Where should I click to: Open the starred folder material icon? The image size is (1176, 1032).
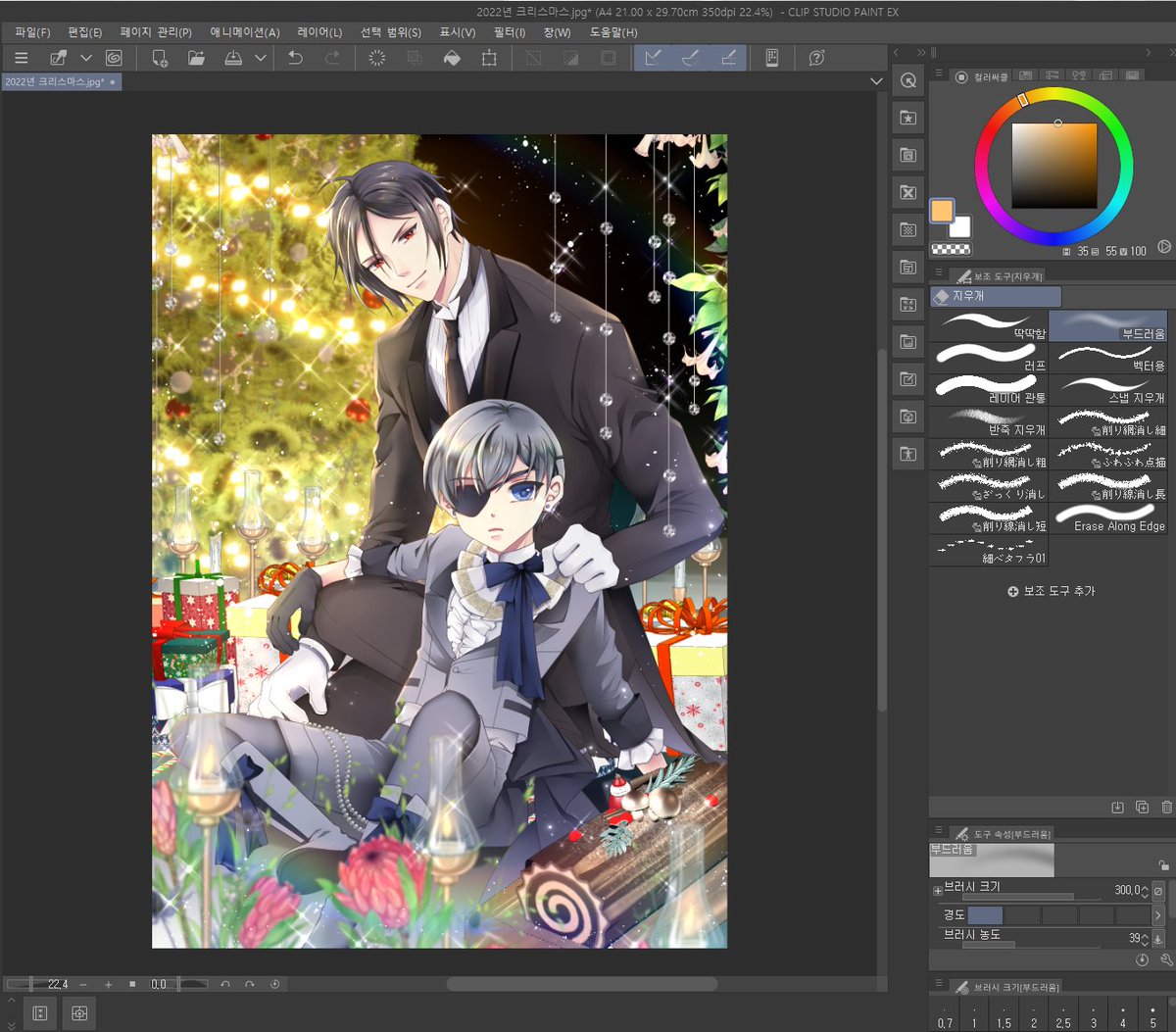pos(908,118)
